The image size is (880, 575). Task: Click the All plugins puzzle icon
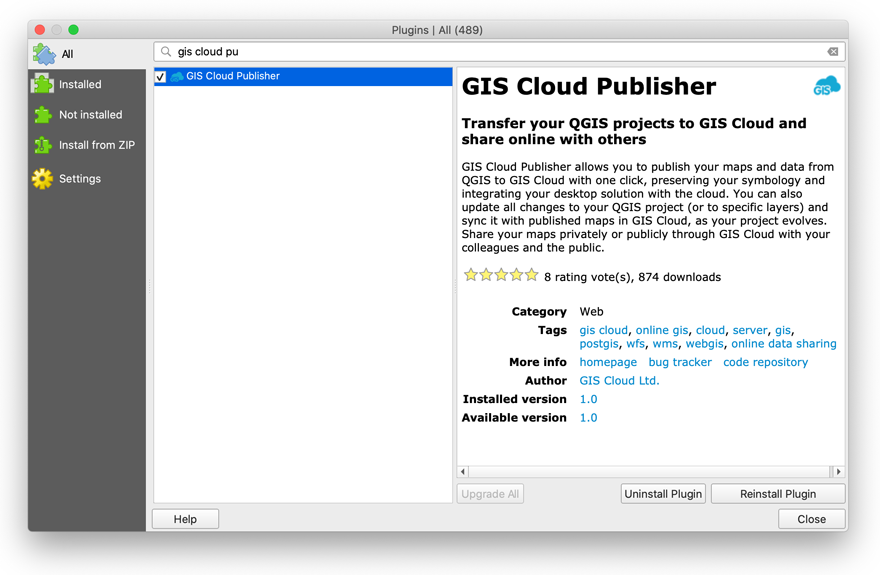[x=44, y=54]
